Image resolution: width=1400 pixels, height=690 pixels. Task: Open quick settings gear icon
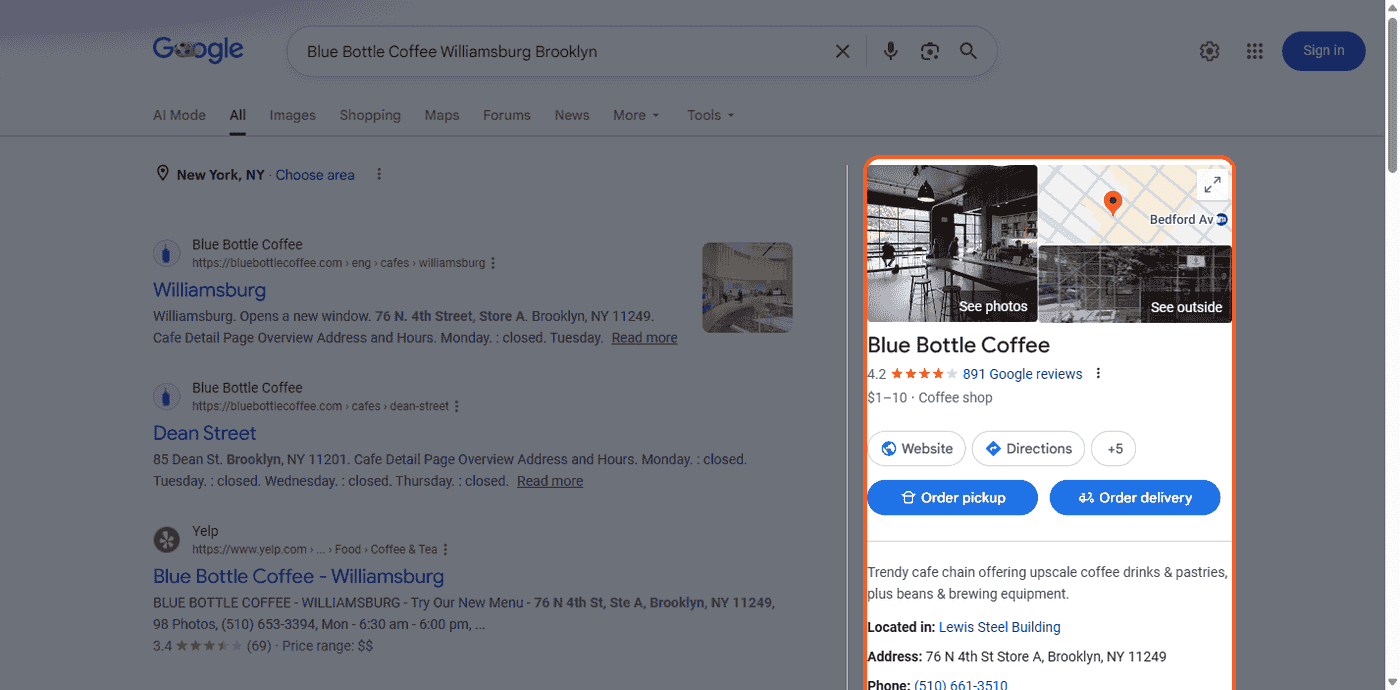pos(1210,51)
